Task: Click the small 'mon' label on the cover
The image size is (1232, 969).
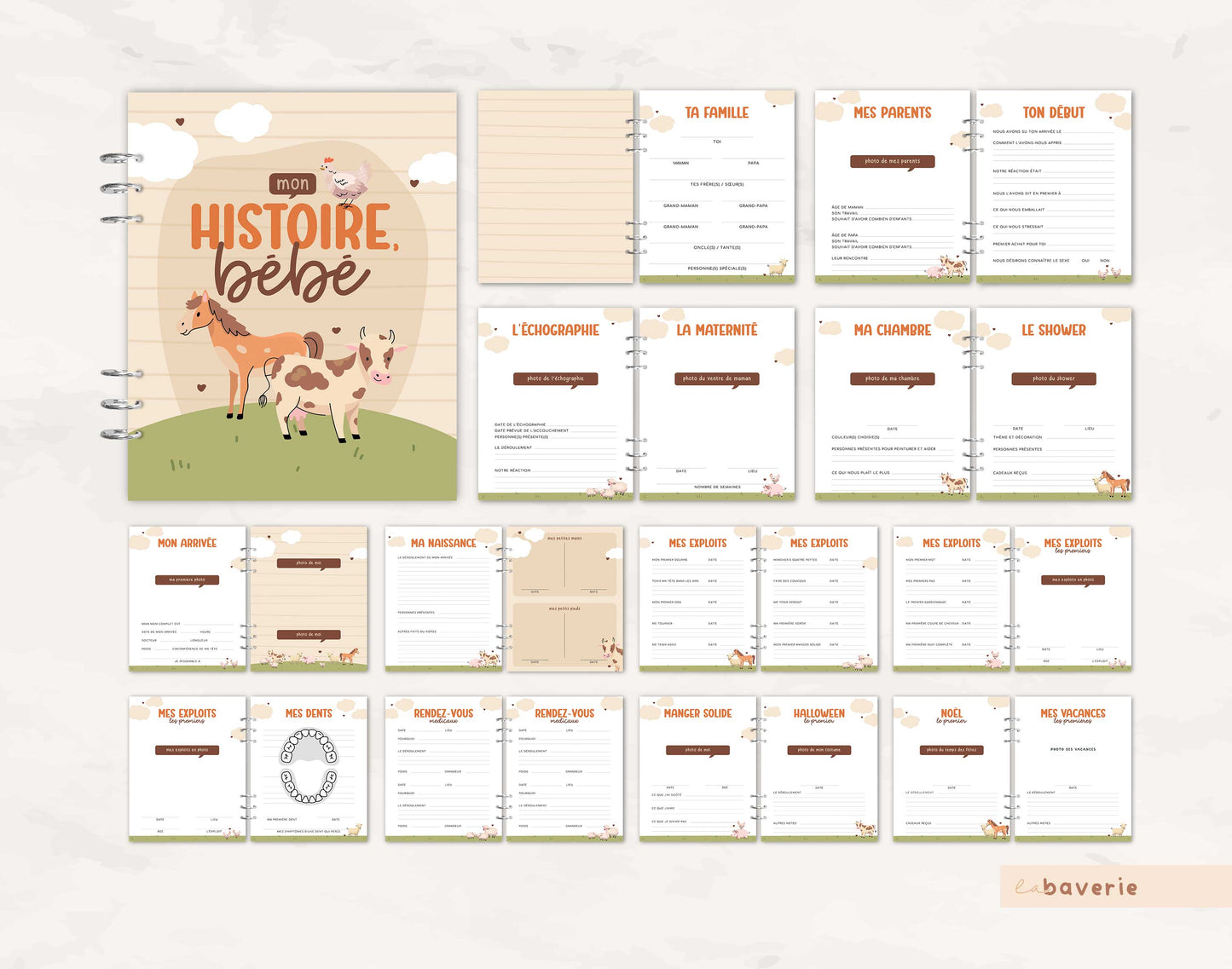Action: click(292, 184)
